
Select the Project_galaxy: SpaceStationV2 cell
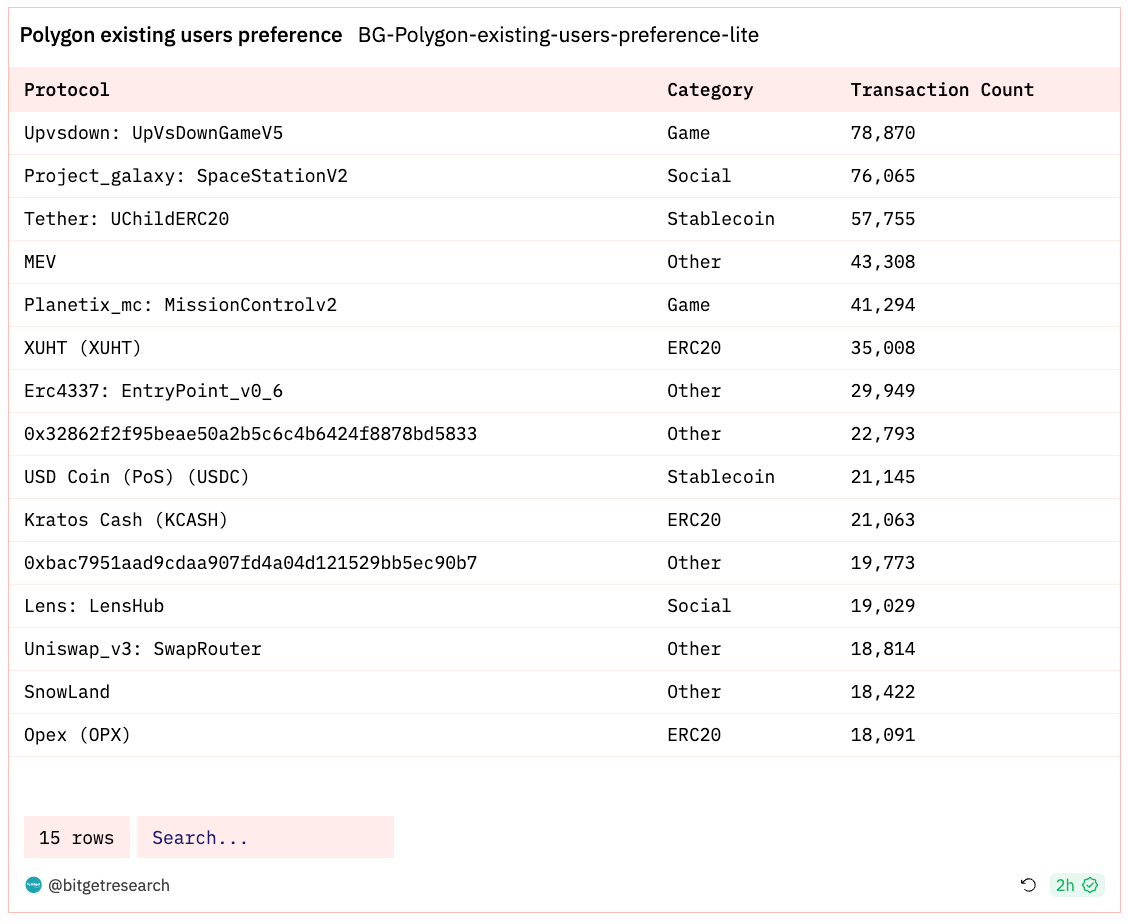tap(186, 176)
